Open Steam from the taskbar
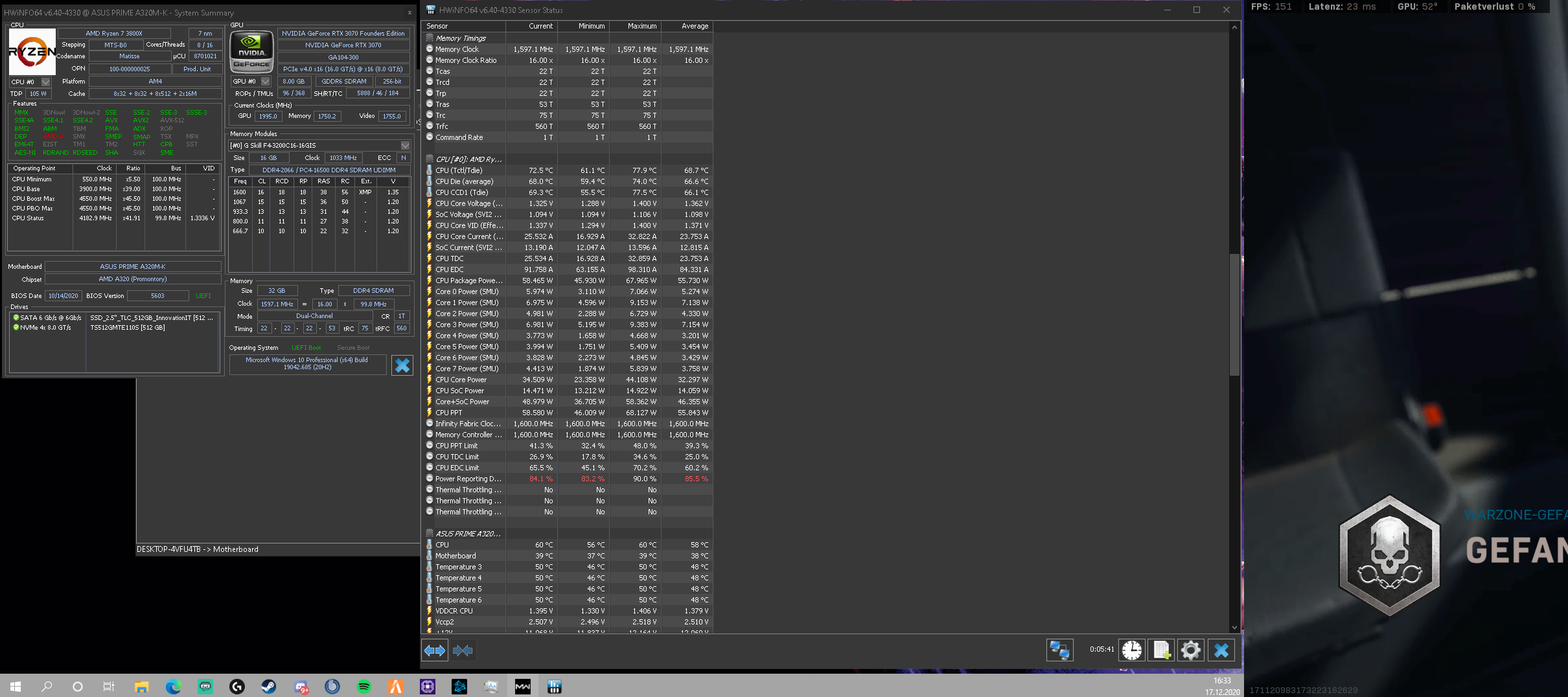1568x697 pixels. click(269, 687)
